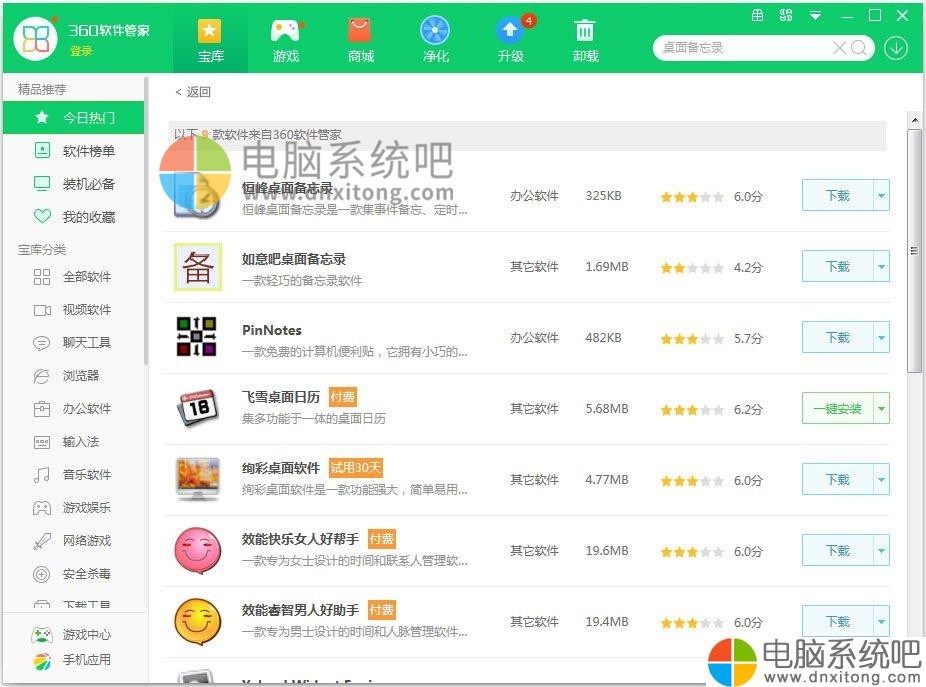Open the download manager arrow icon
The height and width of the screenshot is (687, 926).
click(895, 48)
